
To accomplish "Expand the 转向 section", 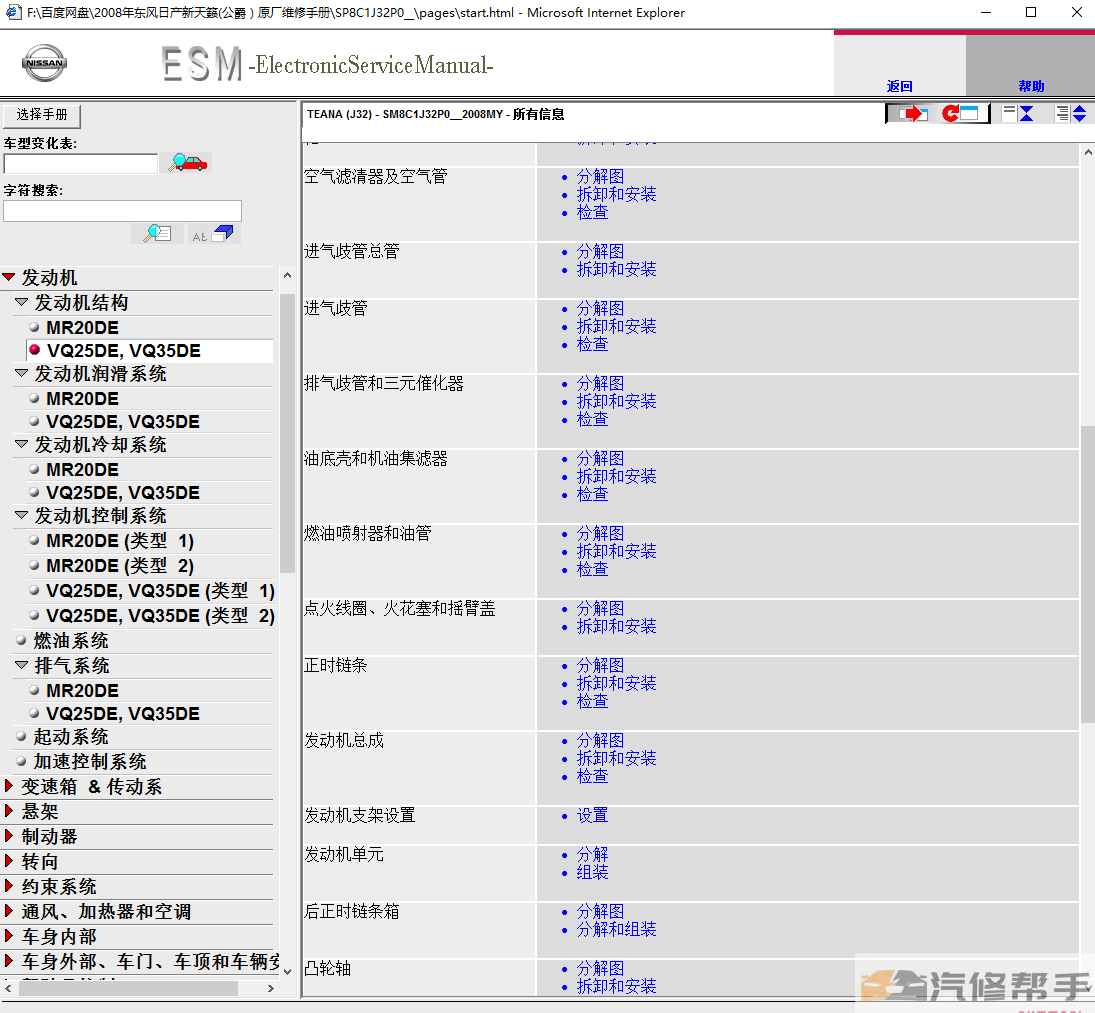I will pyautogui.click(x=9, y=862).
